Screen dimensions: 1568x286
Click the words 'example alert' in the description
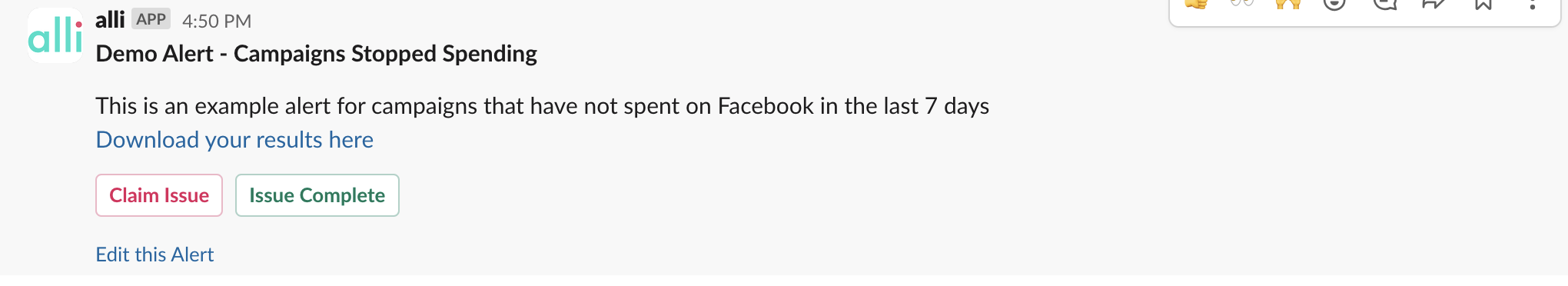pyautogui.click(x=263, y=106)
